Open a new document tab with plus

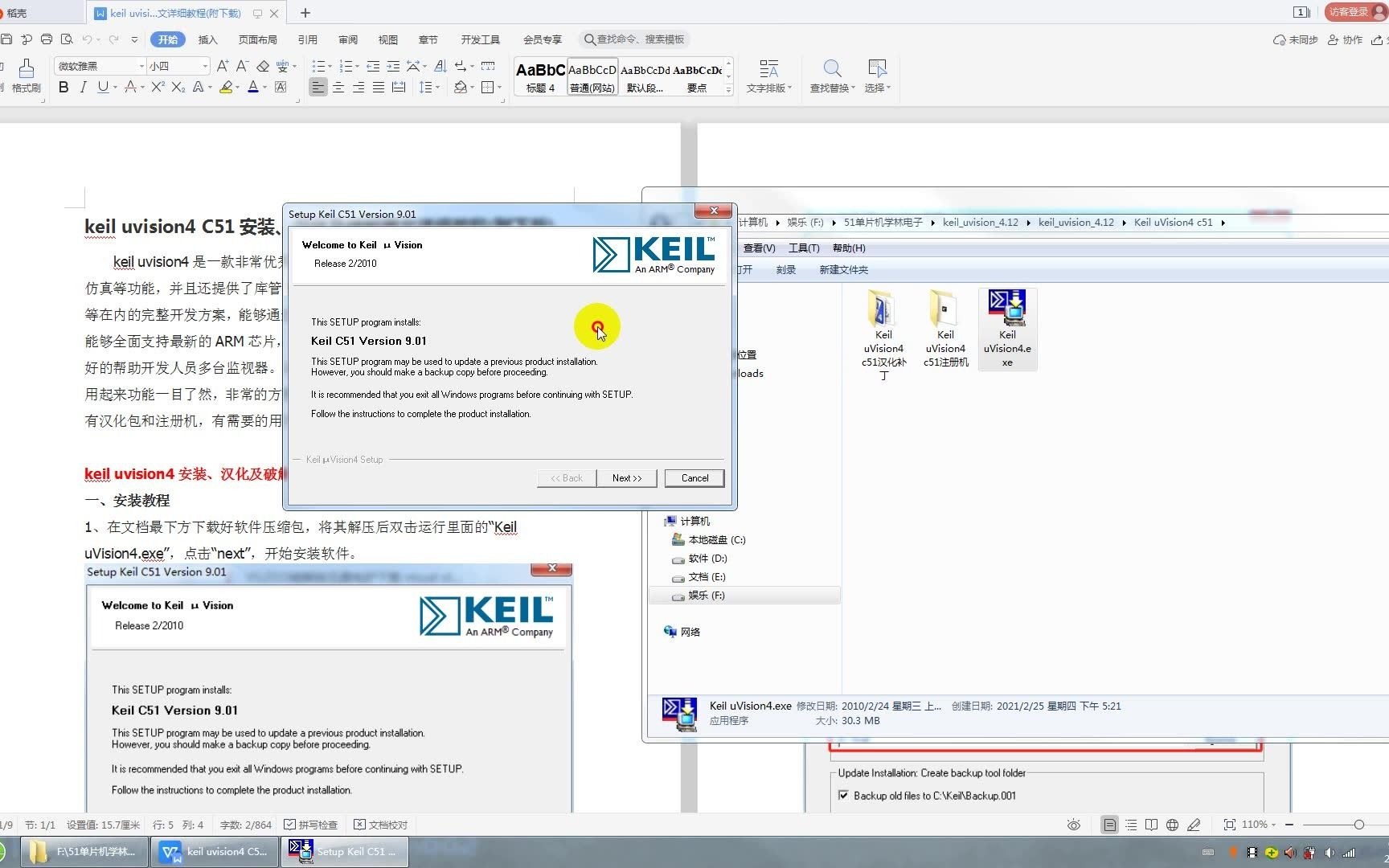point(305,13)
